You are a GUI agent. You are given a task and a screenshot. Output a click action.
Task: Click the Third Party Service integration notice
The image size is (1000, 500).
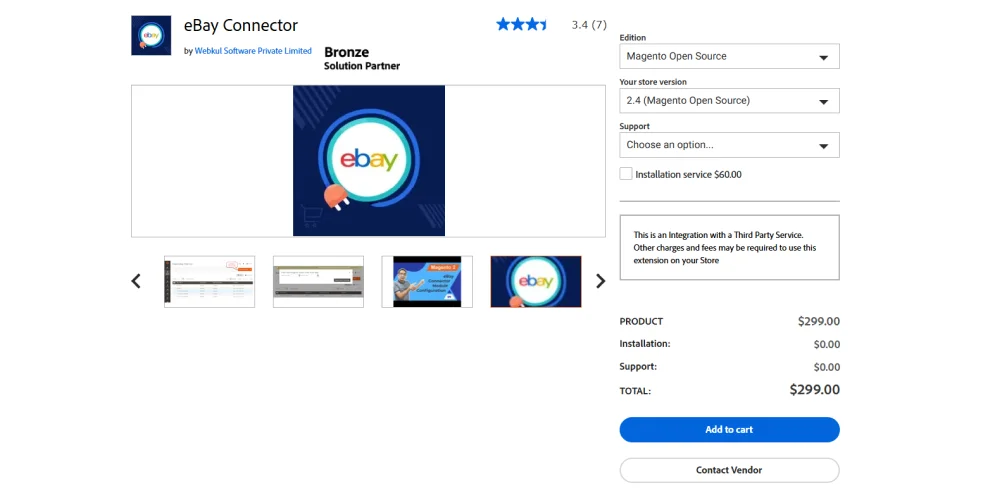pyautogui.click(x=729, y=247)
